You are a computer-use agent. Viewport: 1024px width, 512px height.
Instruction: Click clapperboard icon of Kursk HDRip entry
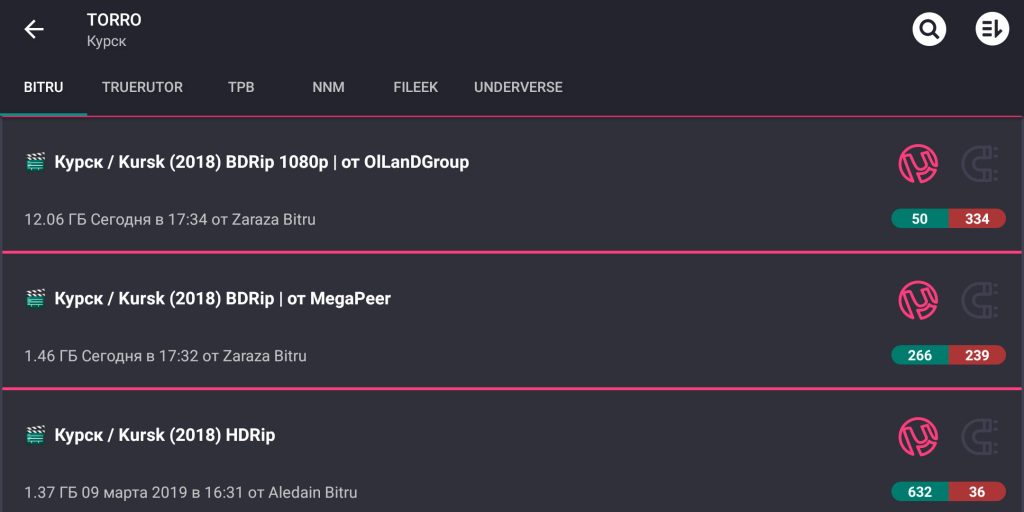coord(35,435)
